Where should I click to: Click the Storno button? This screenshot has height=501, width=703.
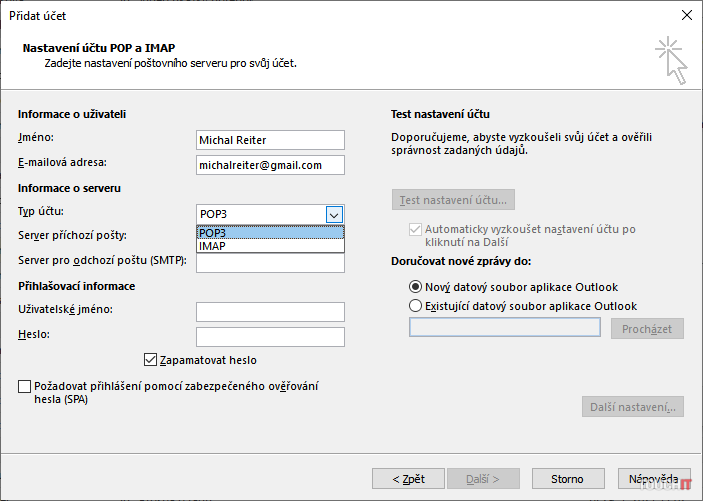pyautogui.click(x=568, y=479)
